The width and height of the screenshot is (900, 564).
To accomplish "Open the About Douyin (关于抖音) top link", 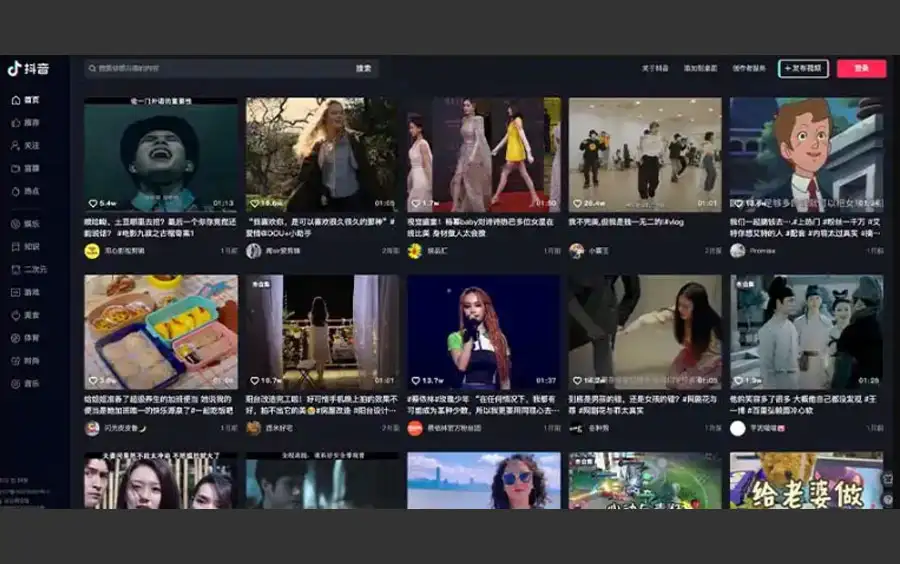I will (x=655, y=69).
